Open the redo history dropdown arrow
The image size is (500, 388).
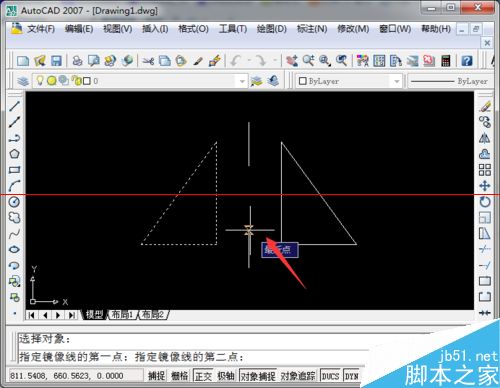coord(275,61)
